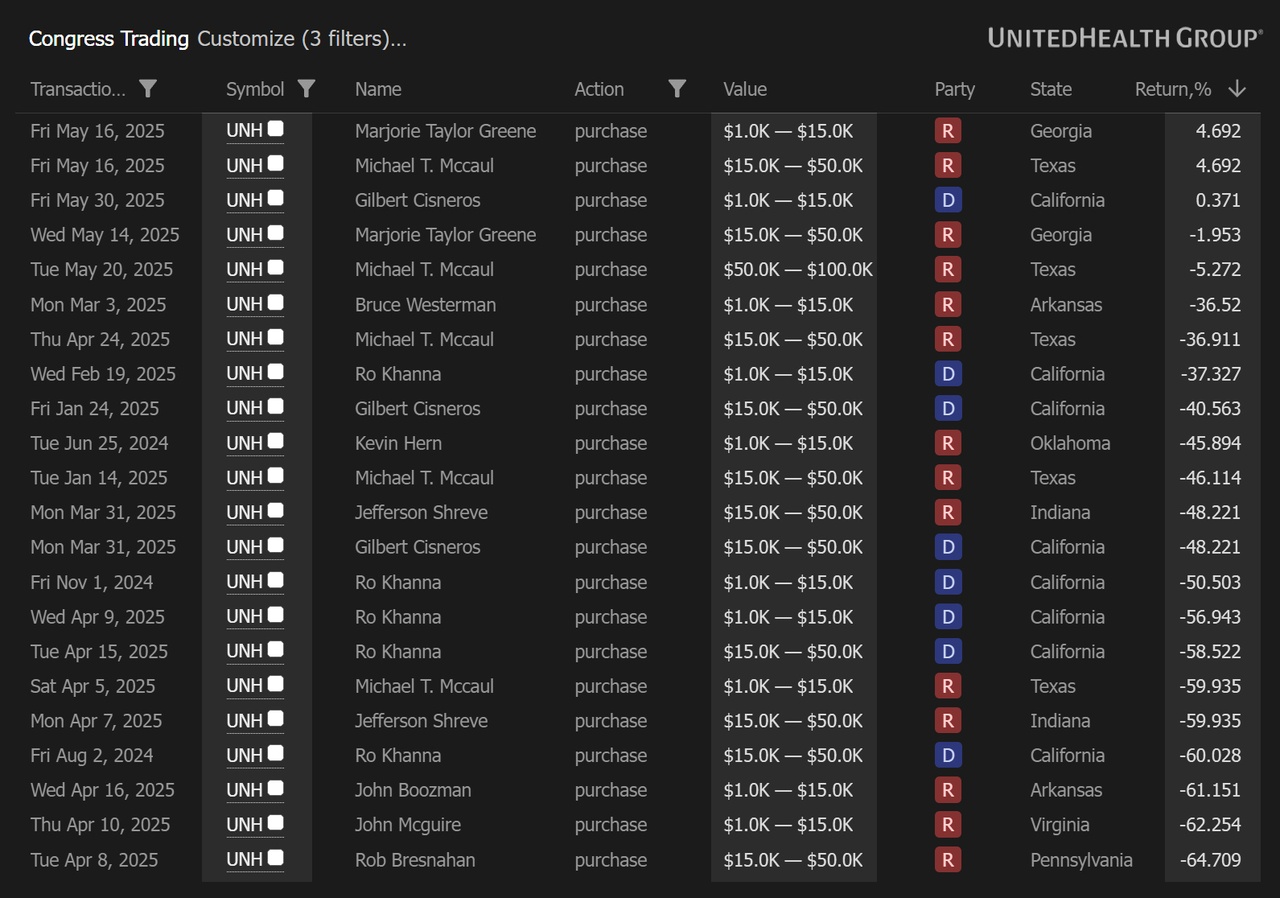This screenshot has width=1280, height=898.
Task: Click the white square icon beside UNH in Kevin Hern row
Action: pyautogui.click(x=275, y=441)
